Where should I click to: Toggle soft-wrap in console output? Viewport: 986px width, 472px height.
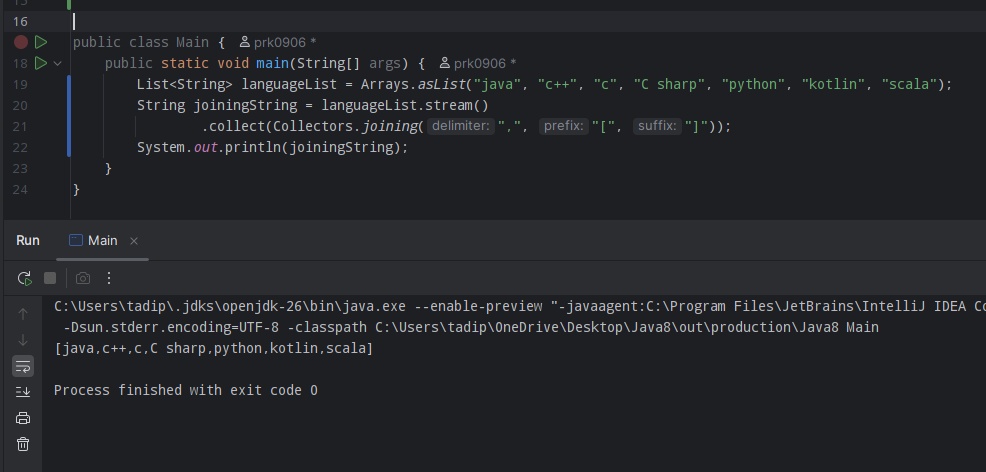pos(23,366)
